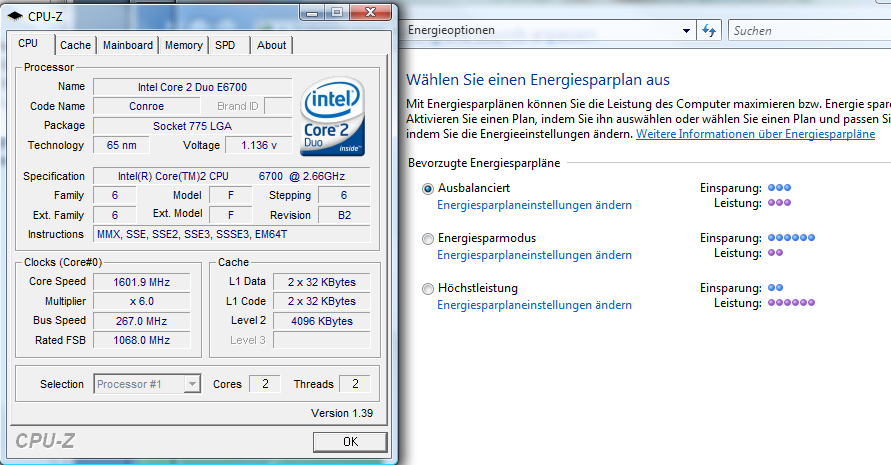Viewport: 891px width, 465px height.
Task: Click the Voltage value 1.136 v
Action: tap(259, 146)
